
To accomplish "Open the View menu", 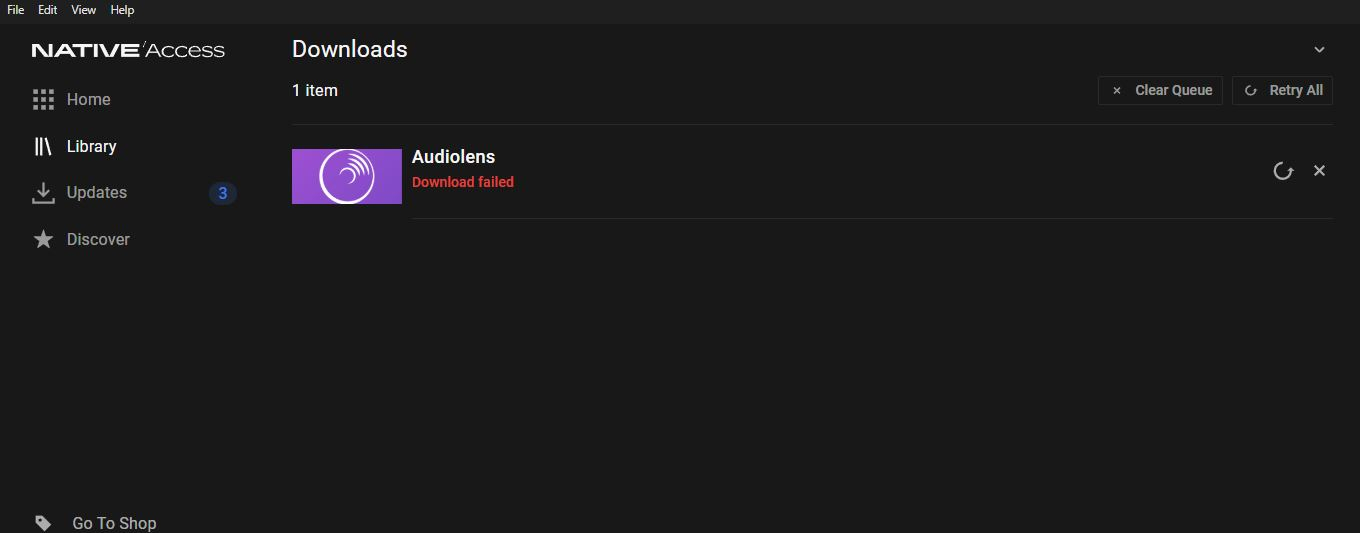I will click(84, 10).
